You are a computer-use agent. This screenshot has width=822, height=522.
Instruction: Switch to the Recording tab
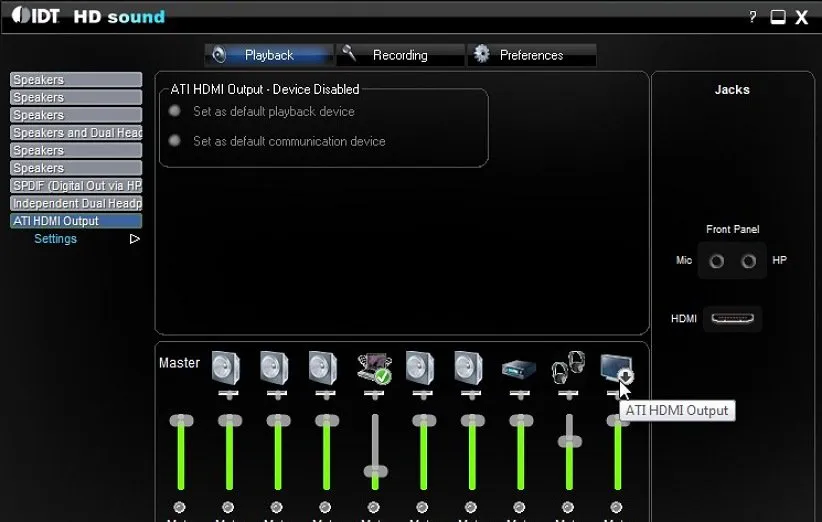point(399,55)
